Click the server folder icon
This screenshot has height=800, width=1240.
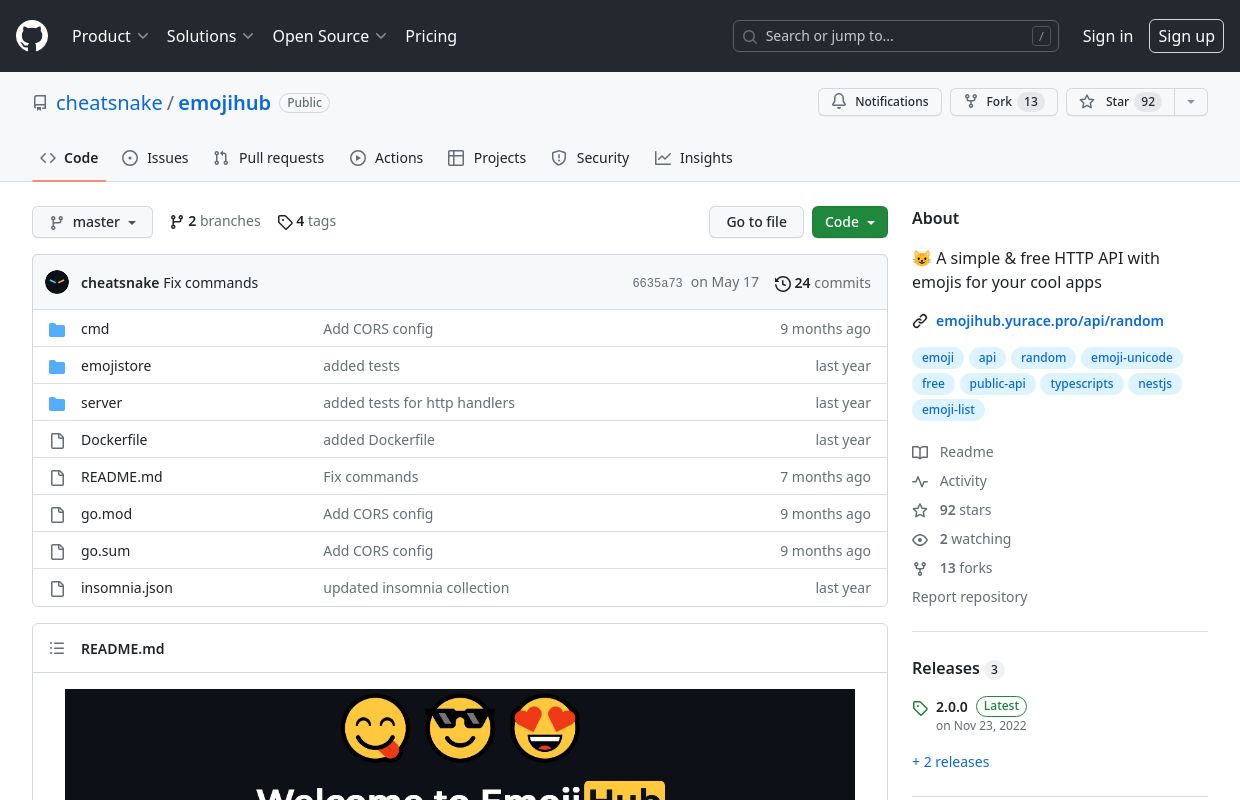pos(58,403)
